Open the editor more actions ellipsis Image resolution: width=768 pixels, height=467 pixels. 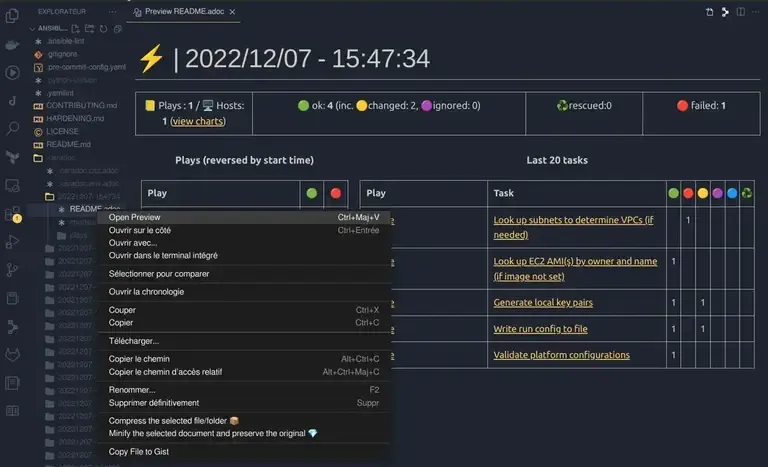point(756,12)
